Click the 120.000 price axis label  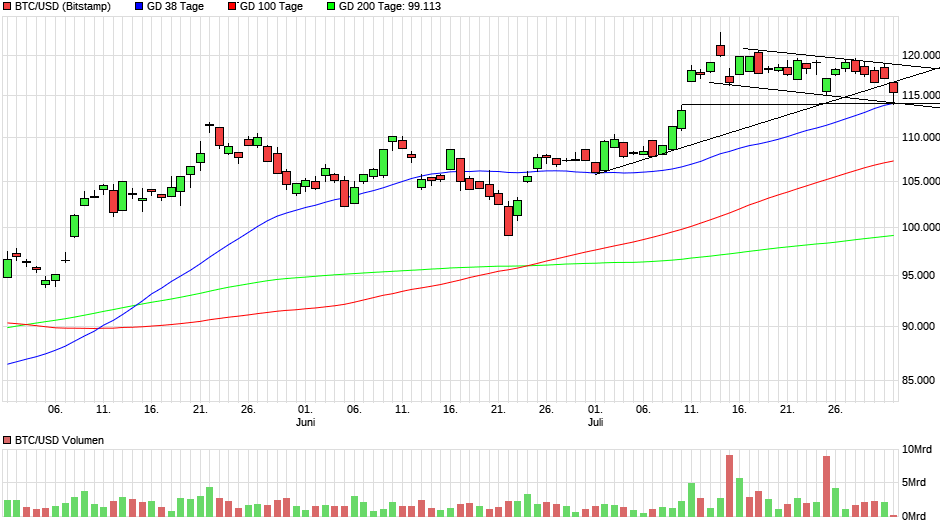(921, 55)
